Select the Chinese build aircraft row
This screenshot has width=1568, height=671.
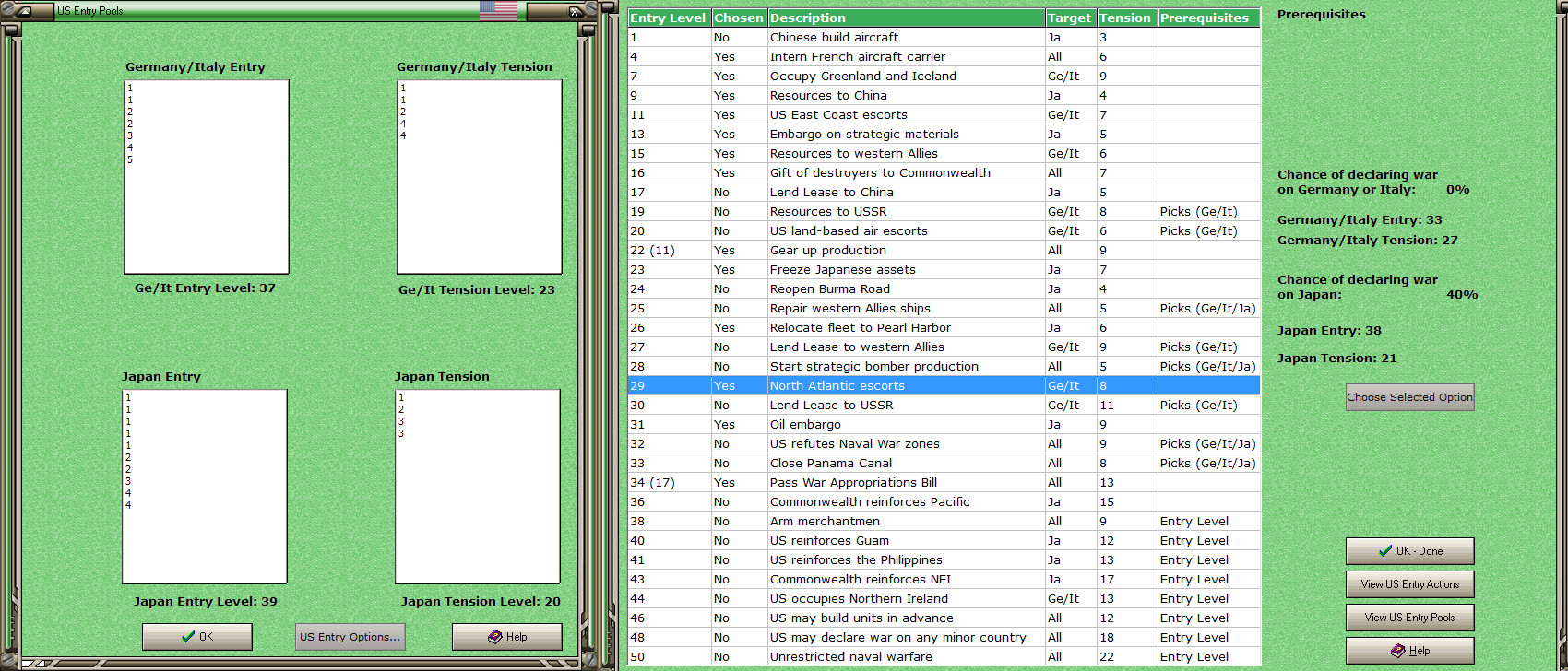(944, 37)
